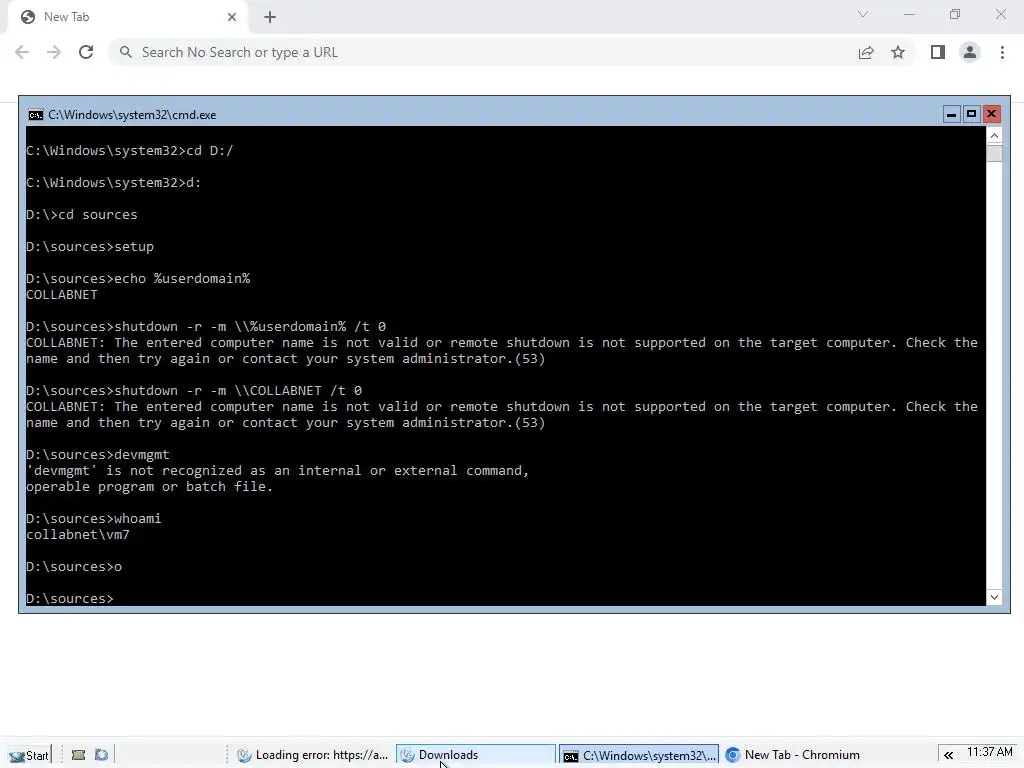Close the cmd.exe window

point(991,114)
